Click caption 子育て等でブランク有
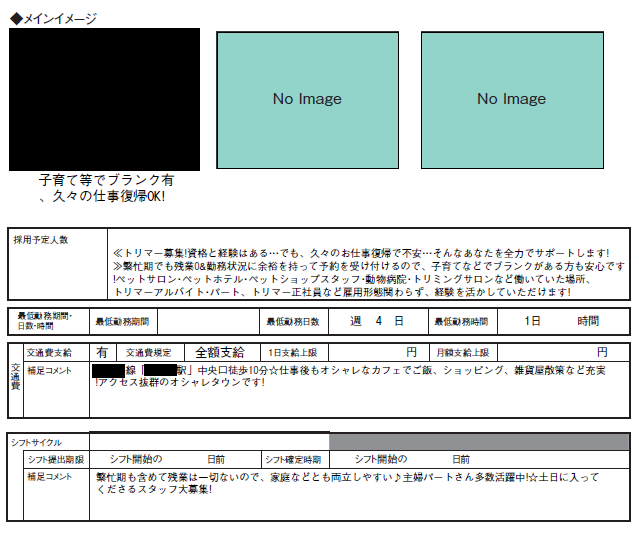Image resolution: width=639 pixels, height=539 pixels. coord(106,180)
